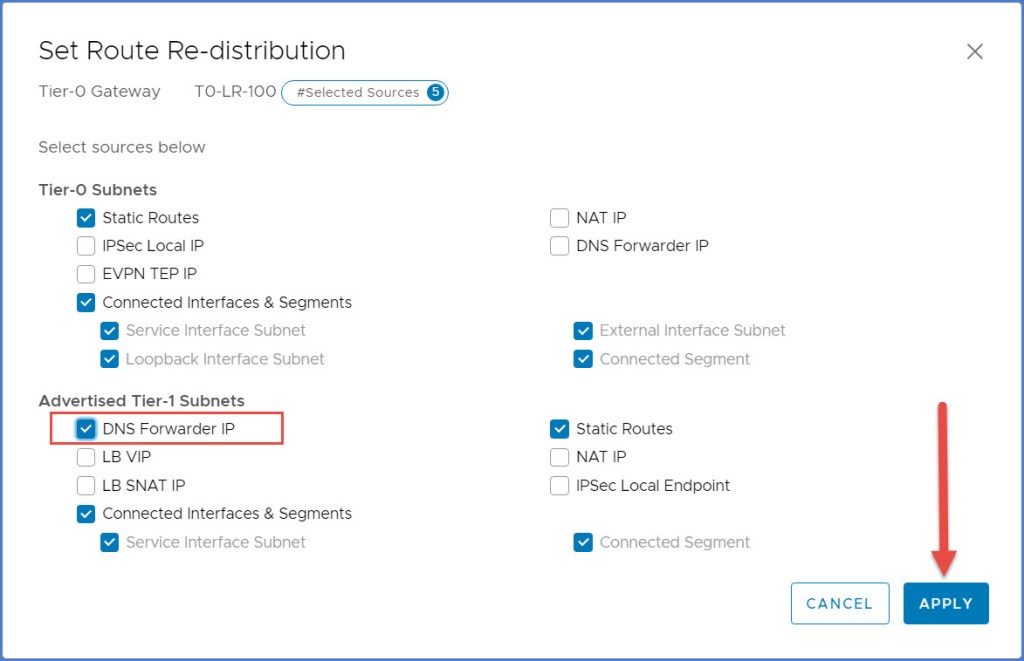Toggle Loopback Interface Subnet checkbox

tap(110, 359)
